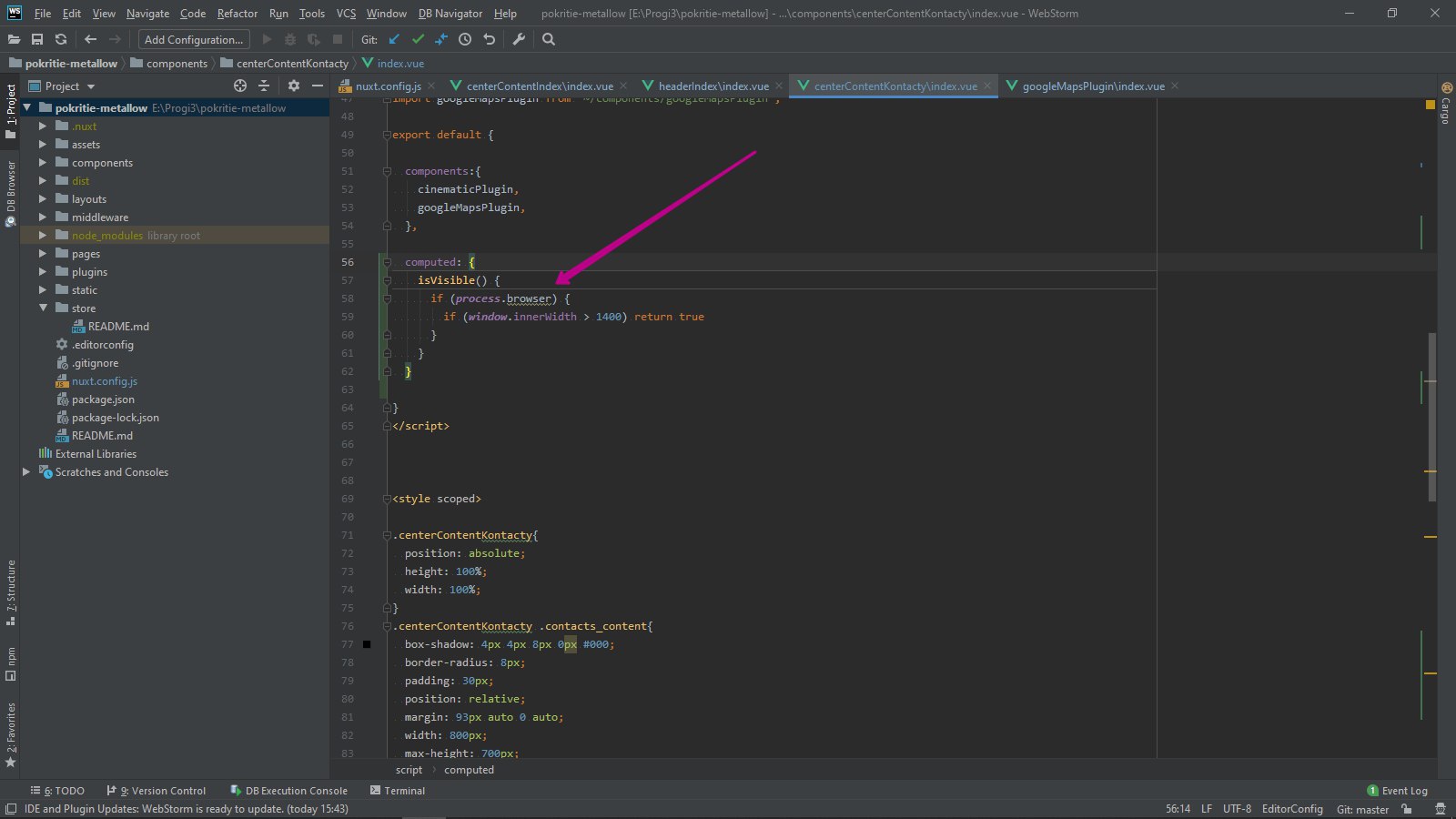
Task: Click the inspections icon in status bar
Action: [1440, 809]
